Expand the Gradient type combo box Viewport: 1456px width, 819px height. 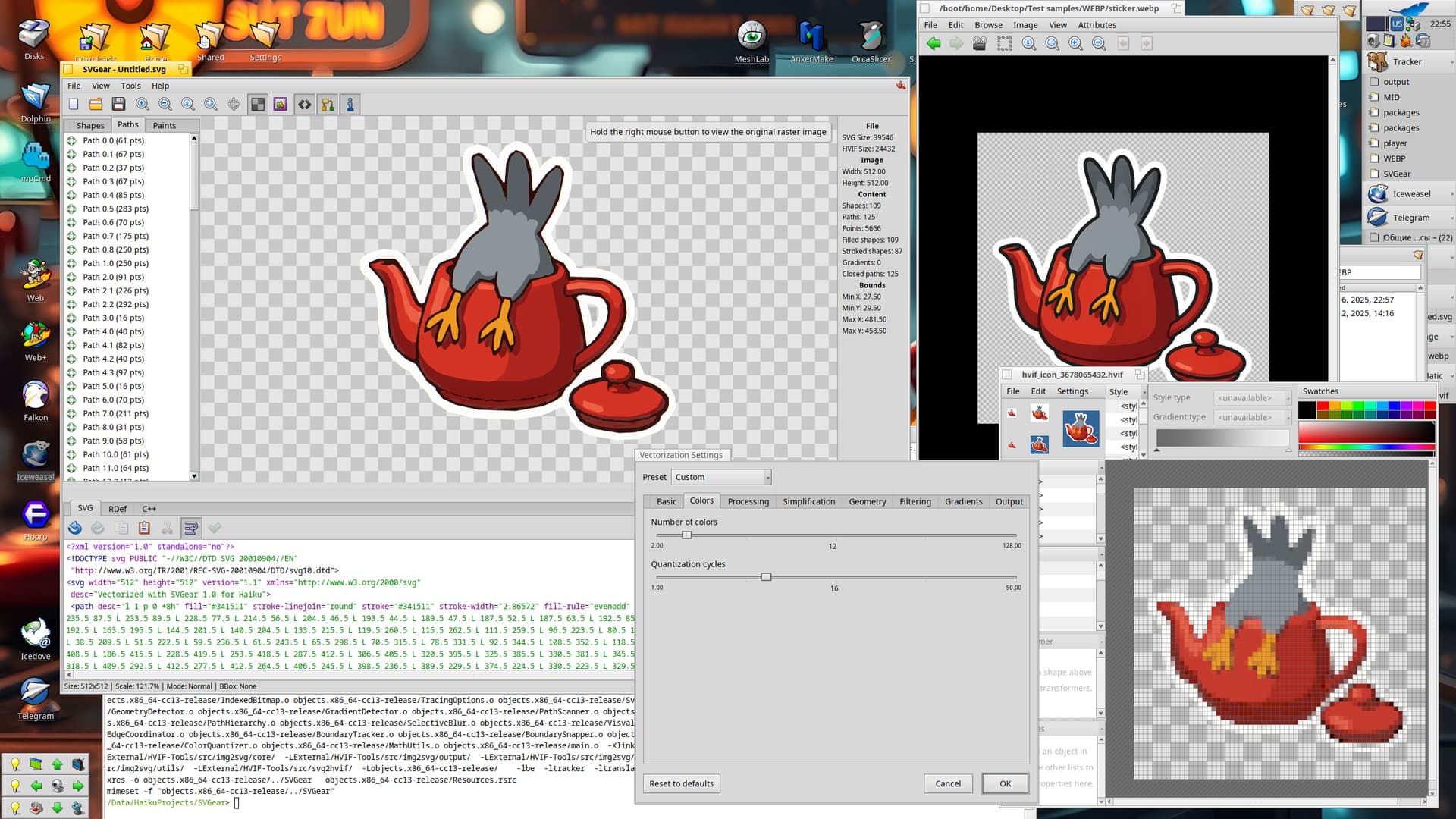1252,417
